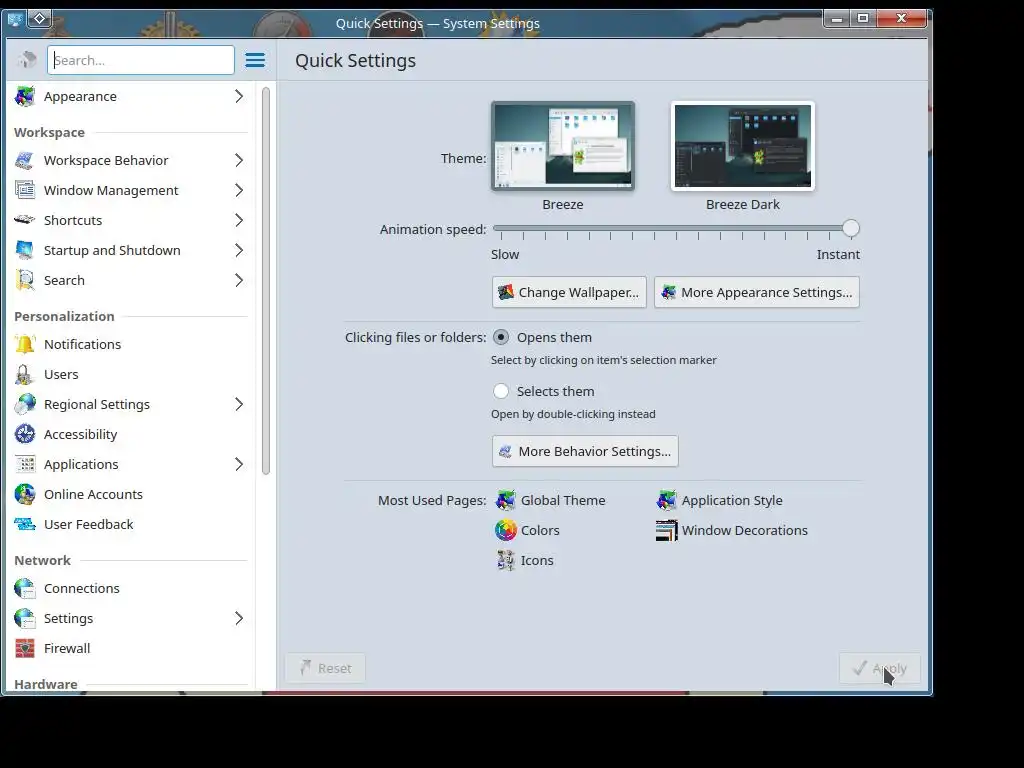Viewport: 1024px width, 768px height.
Task: Click the window menu icon in title bar
Action: (14, 19)
